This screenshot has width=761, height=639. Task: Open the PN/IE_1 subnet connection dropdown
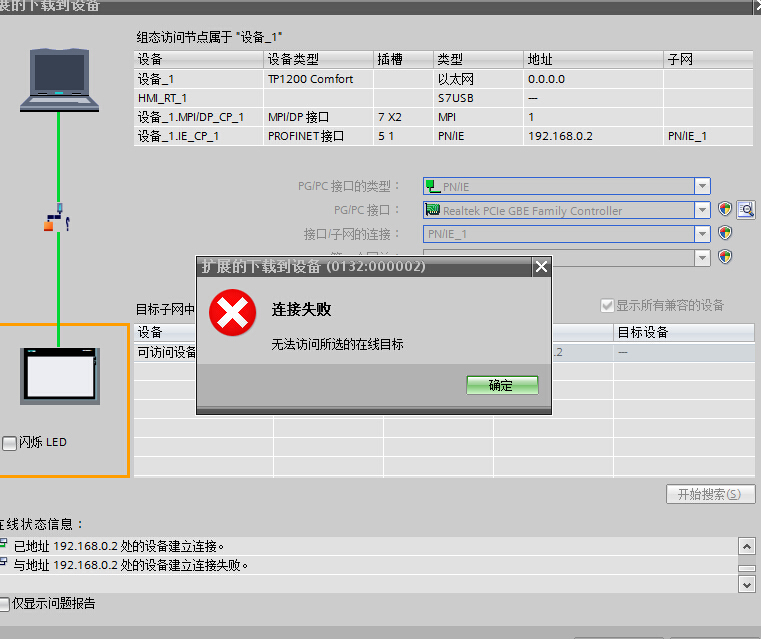[x=702, y=234]
